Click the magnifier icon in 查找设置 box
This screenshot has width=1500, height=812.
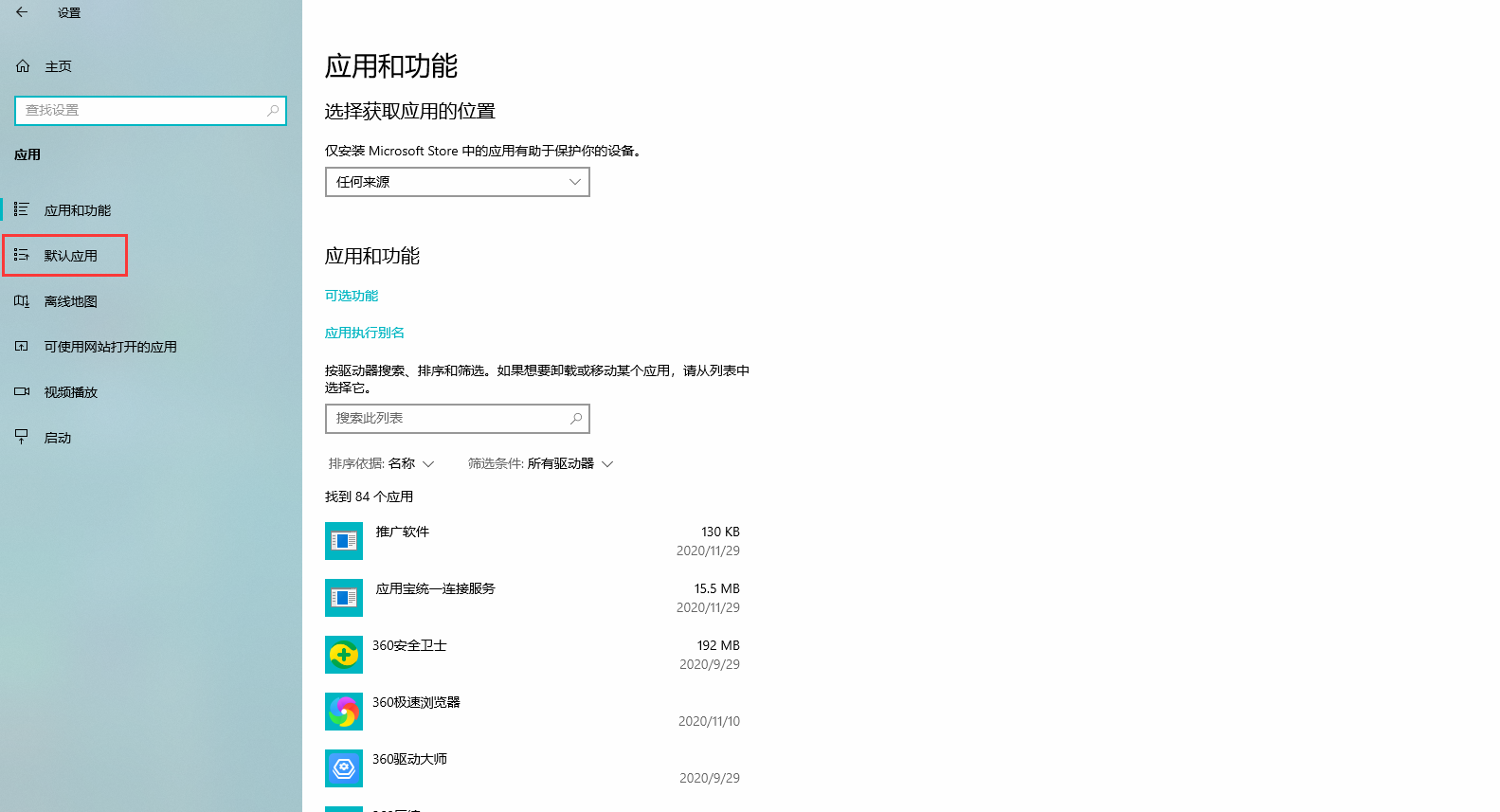point(273,111)
